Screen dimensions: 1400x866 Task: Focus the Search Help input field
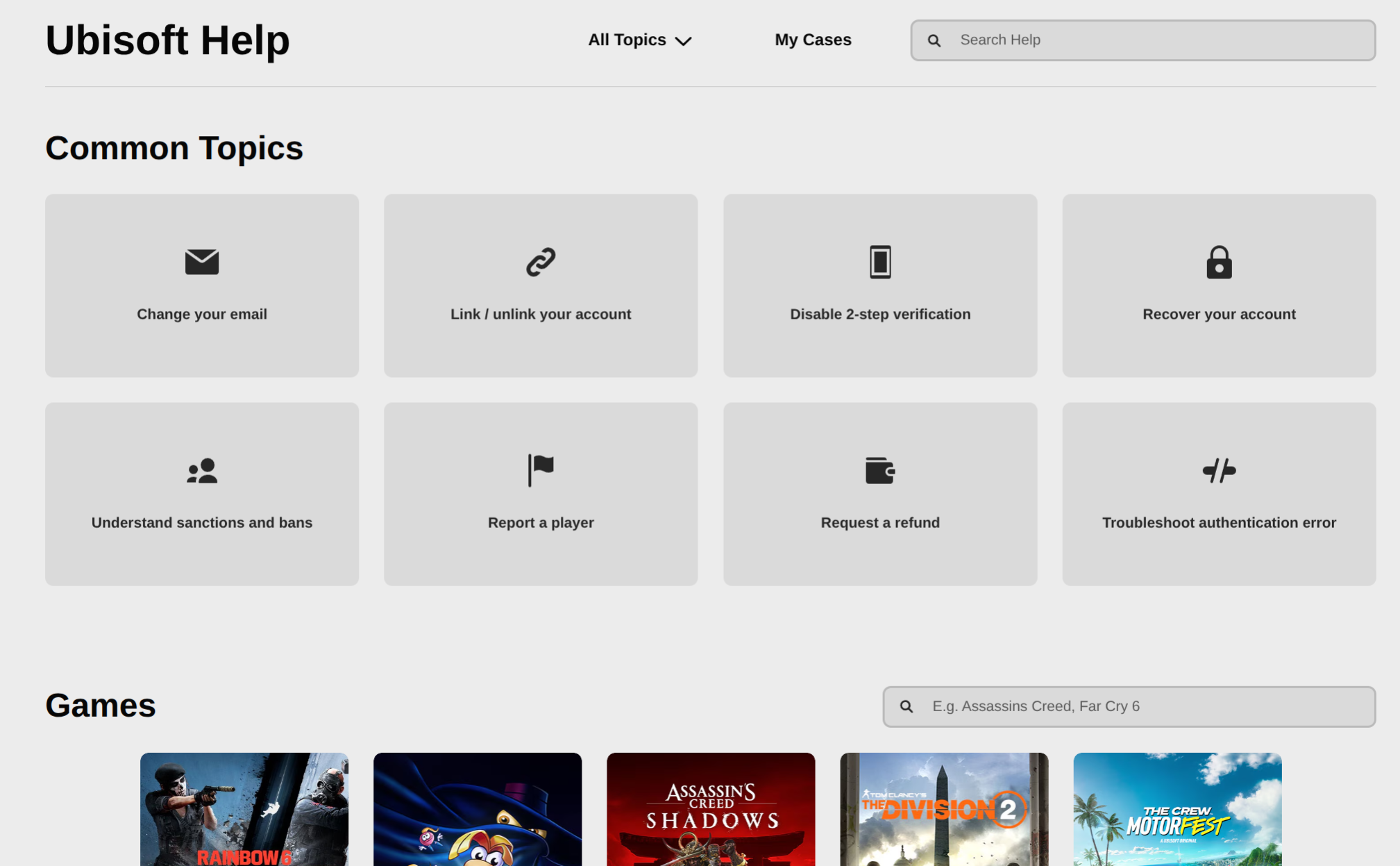pyautogui.click(x=1142, y=40)
